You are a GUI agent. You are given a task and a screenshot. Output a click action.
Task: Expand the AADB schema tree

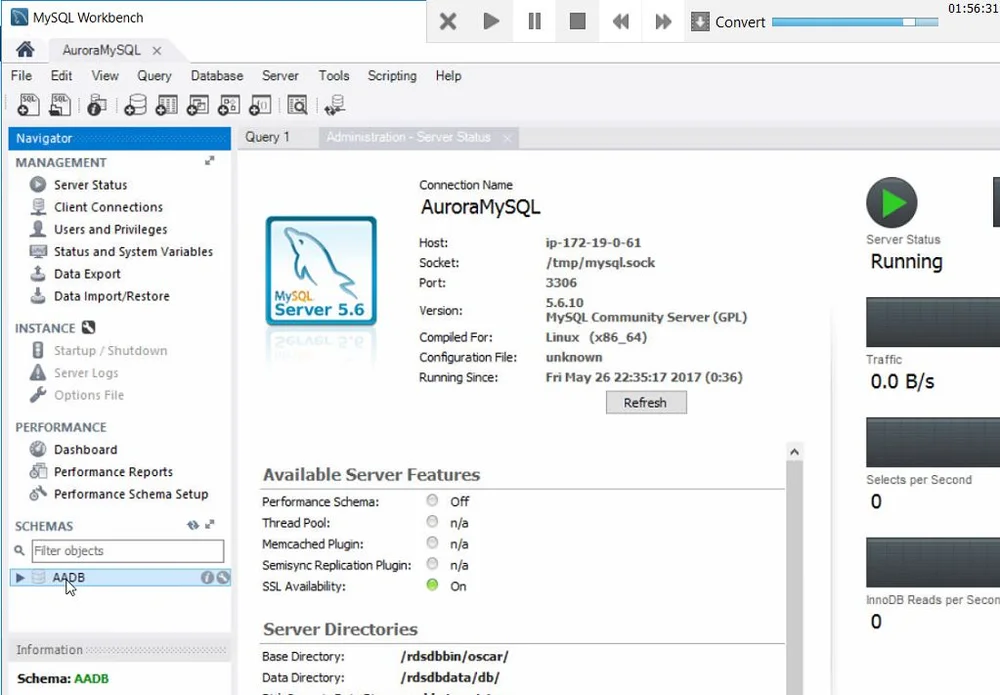point(20,578)
